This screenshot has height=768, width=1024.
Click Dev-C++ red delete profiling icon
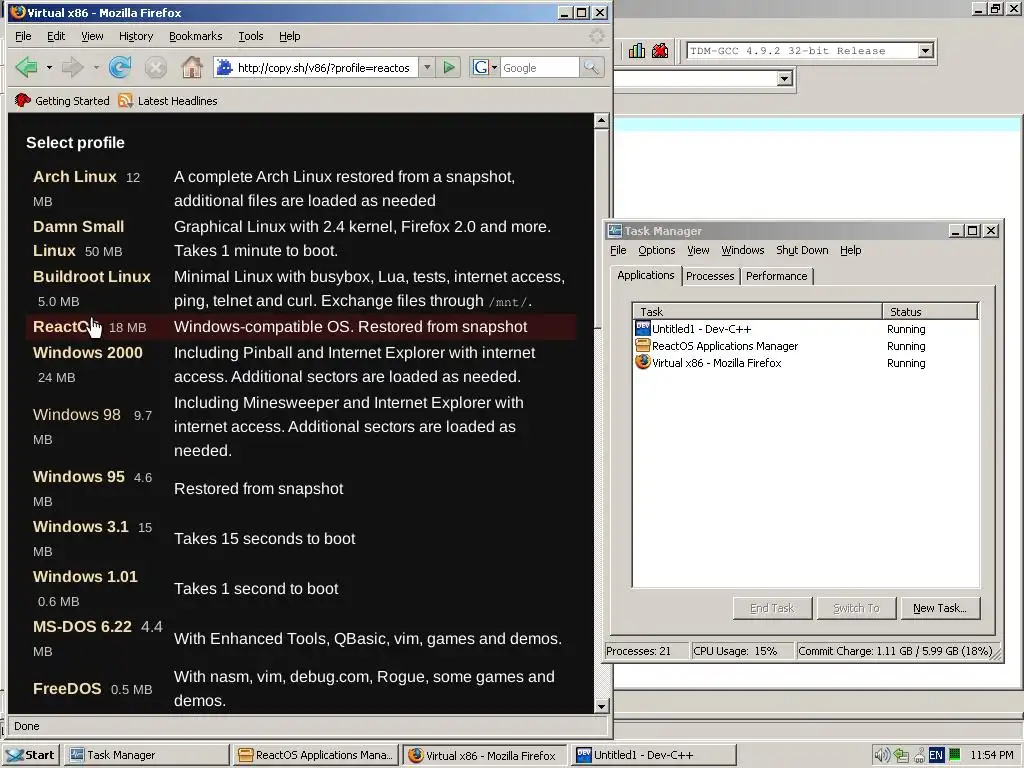pos(660,50)
